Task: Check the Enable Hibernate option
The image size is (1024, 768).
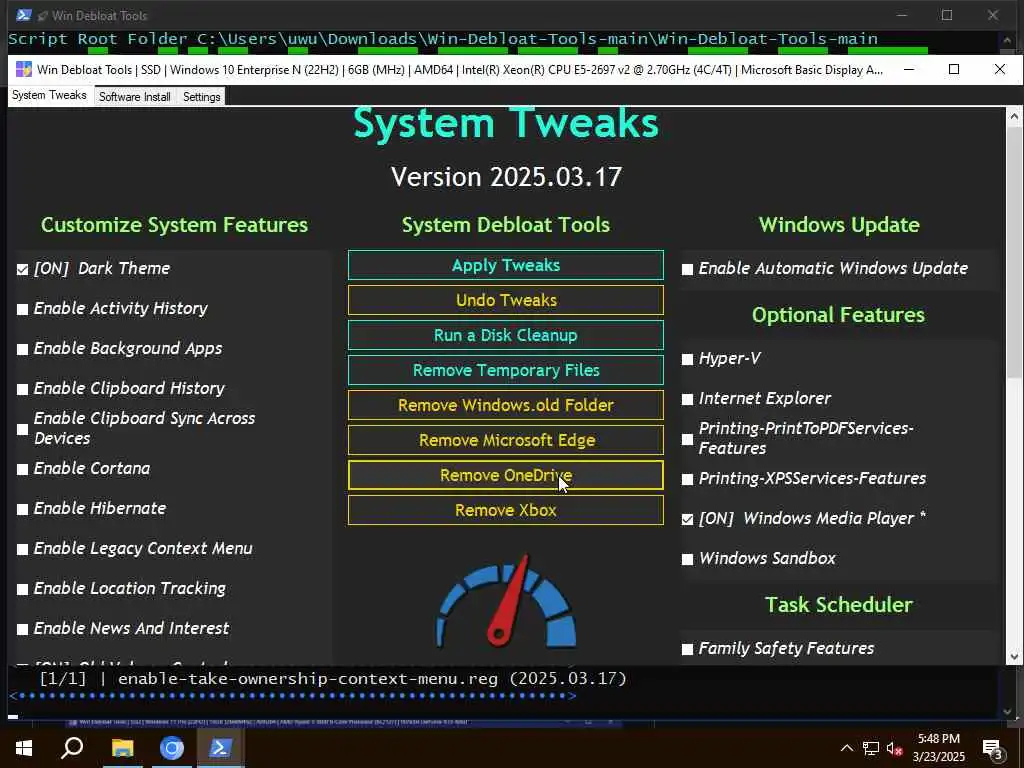Action: (23, 509)
